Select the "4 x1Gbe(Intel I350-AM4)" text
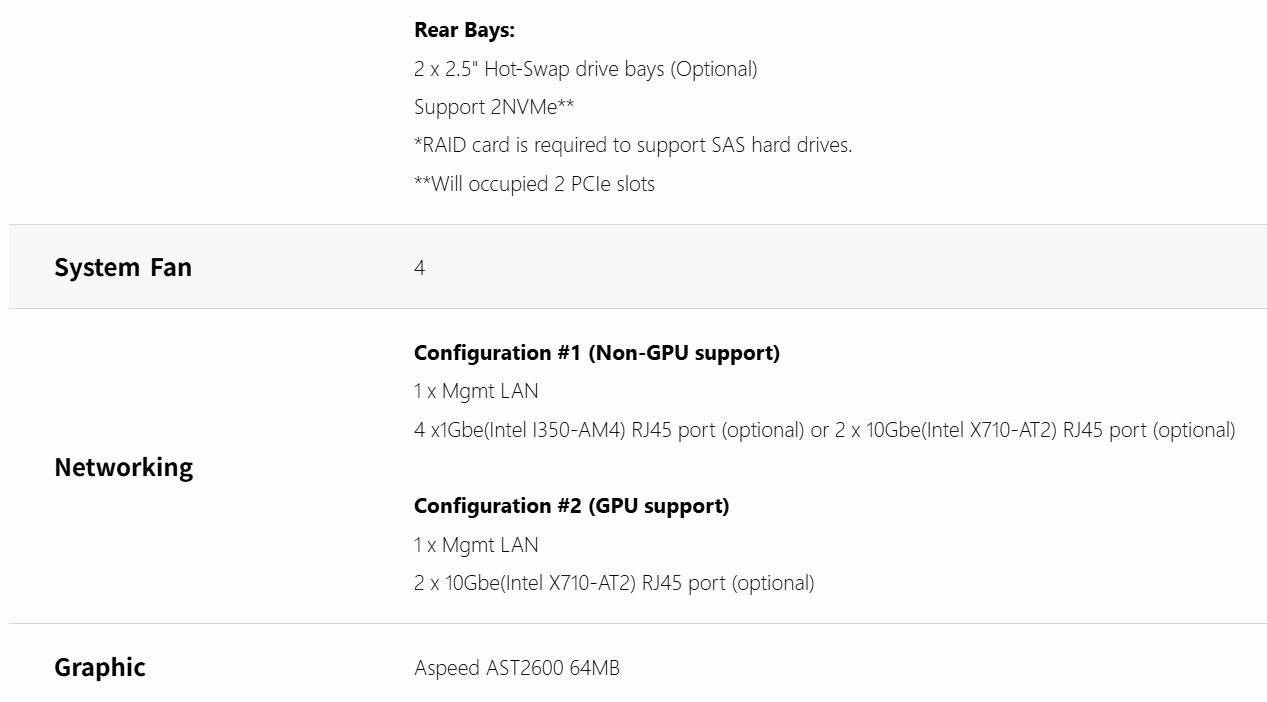Image resolution: width=1267 pixels, height=702 pixels. [518, 430]
